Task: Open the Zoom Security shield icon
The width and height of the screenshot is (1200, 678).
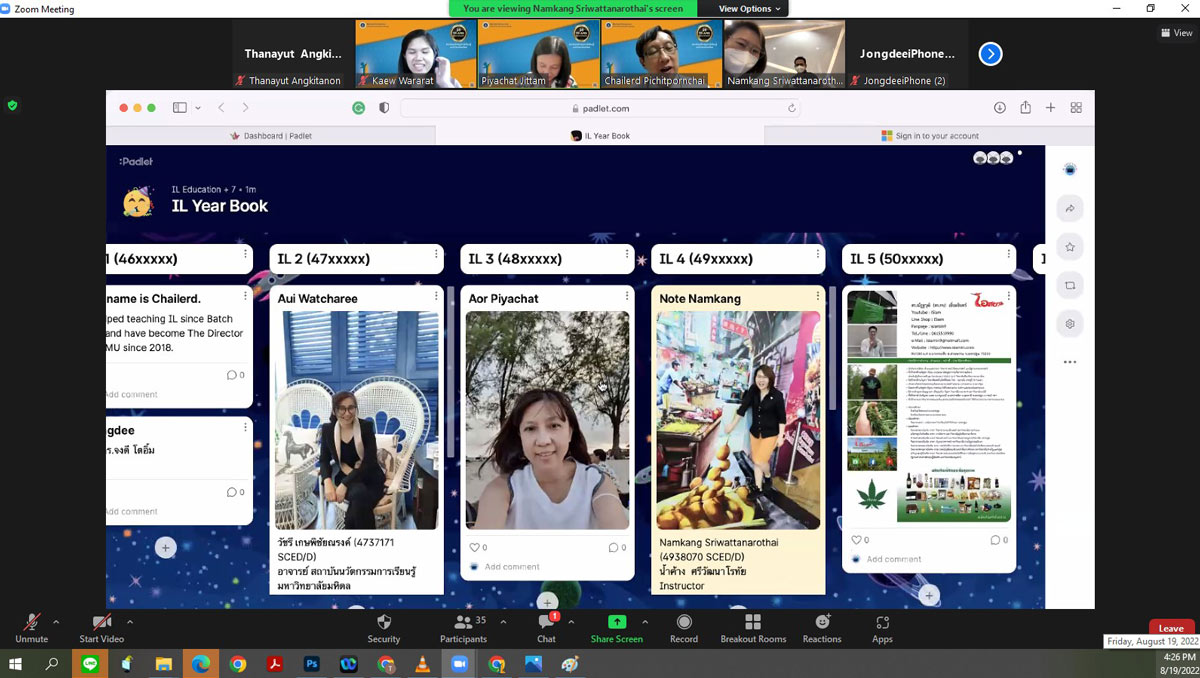Action: point(383,622)
